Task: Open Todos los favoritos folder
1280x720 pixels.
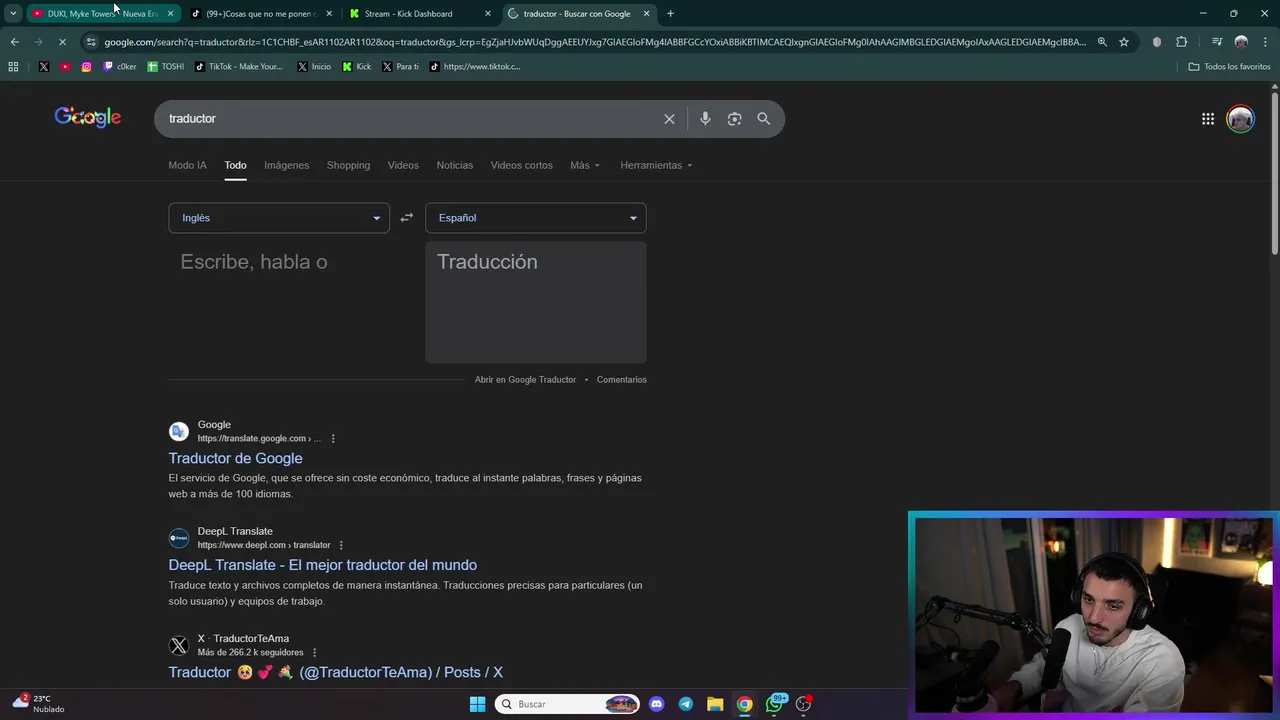Action: pyautogui.click(x=1229, y=67)
